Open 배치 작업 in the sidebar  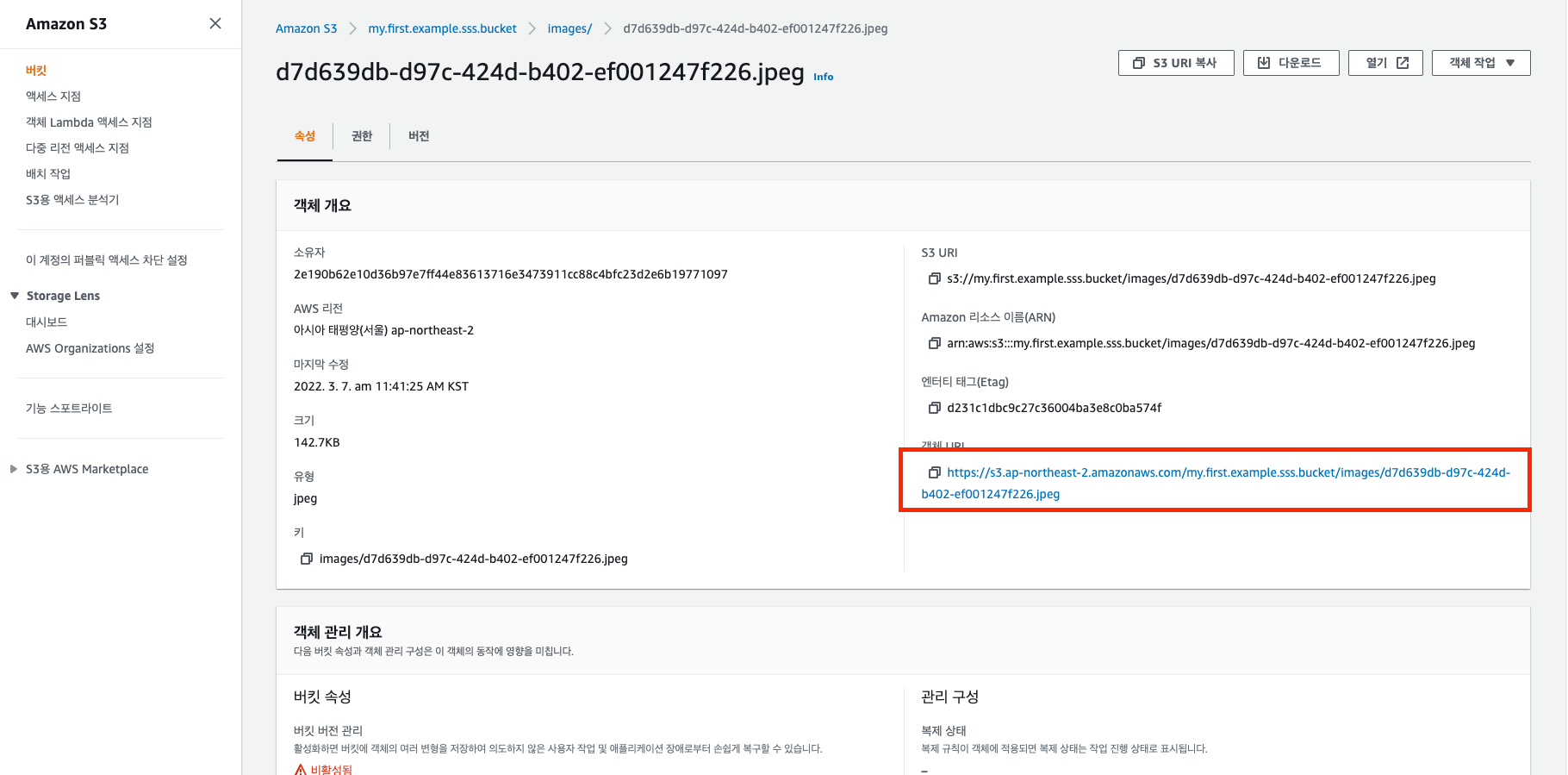pyautogui.click(x=48, y=174)
